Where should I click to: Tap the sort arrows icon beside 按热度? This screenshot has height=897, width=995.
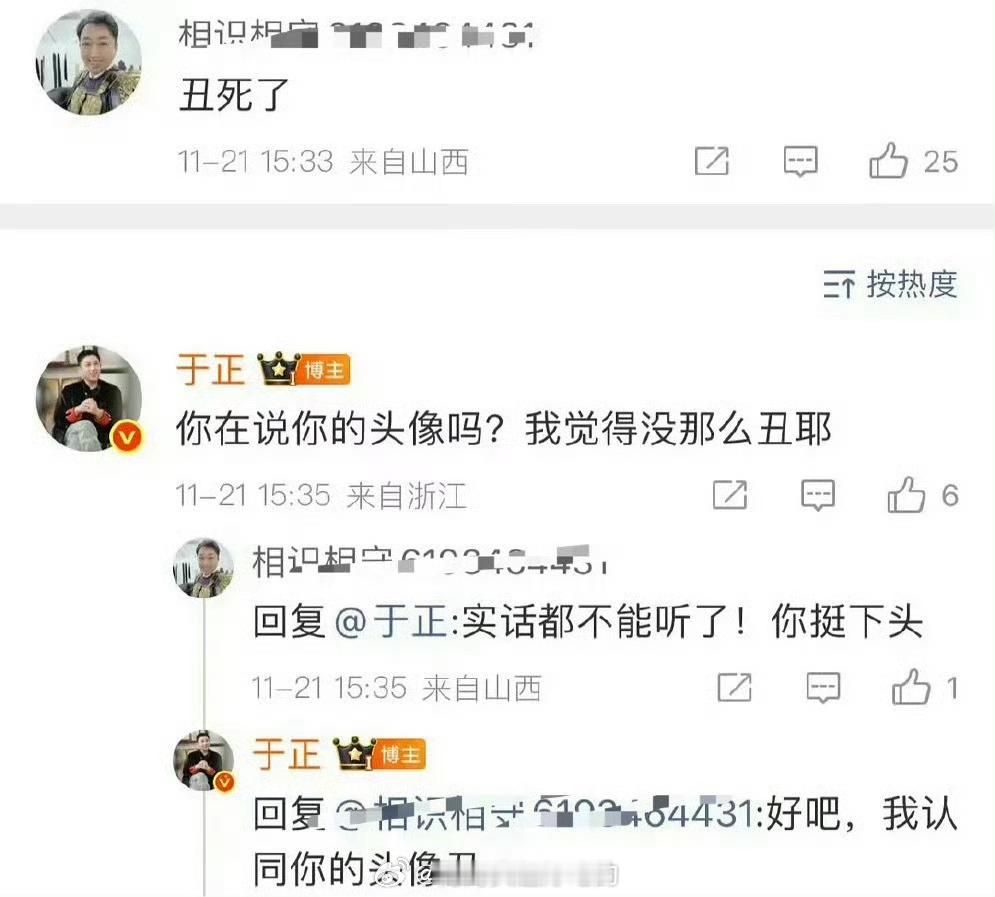pyautogui.click(x=838, y=284)
